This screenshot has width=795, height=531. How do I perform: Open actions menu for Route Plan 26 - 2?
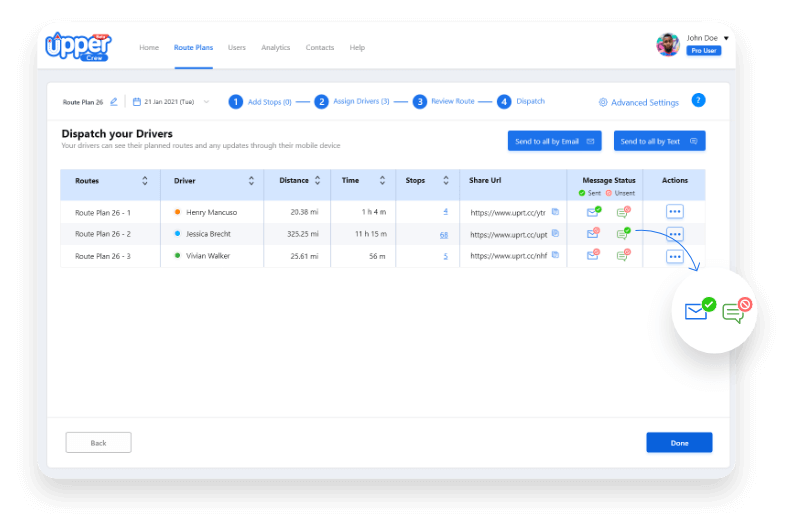[674, 234]
